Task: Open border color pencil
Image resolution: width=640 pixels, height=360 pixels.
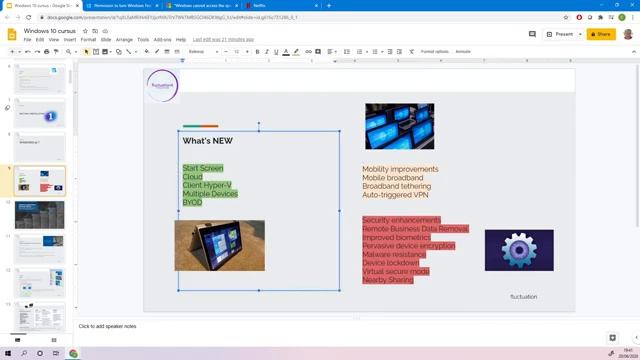Action: pyautogui.click(x=157, y=52)
